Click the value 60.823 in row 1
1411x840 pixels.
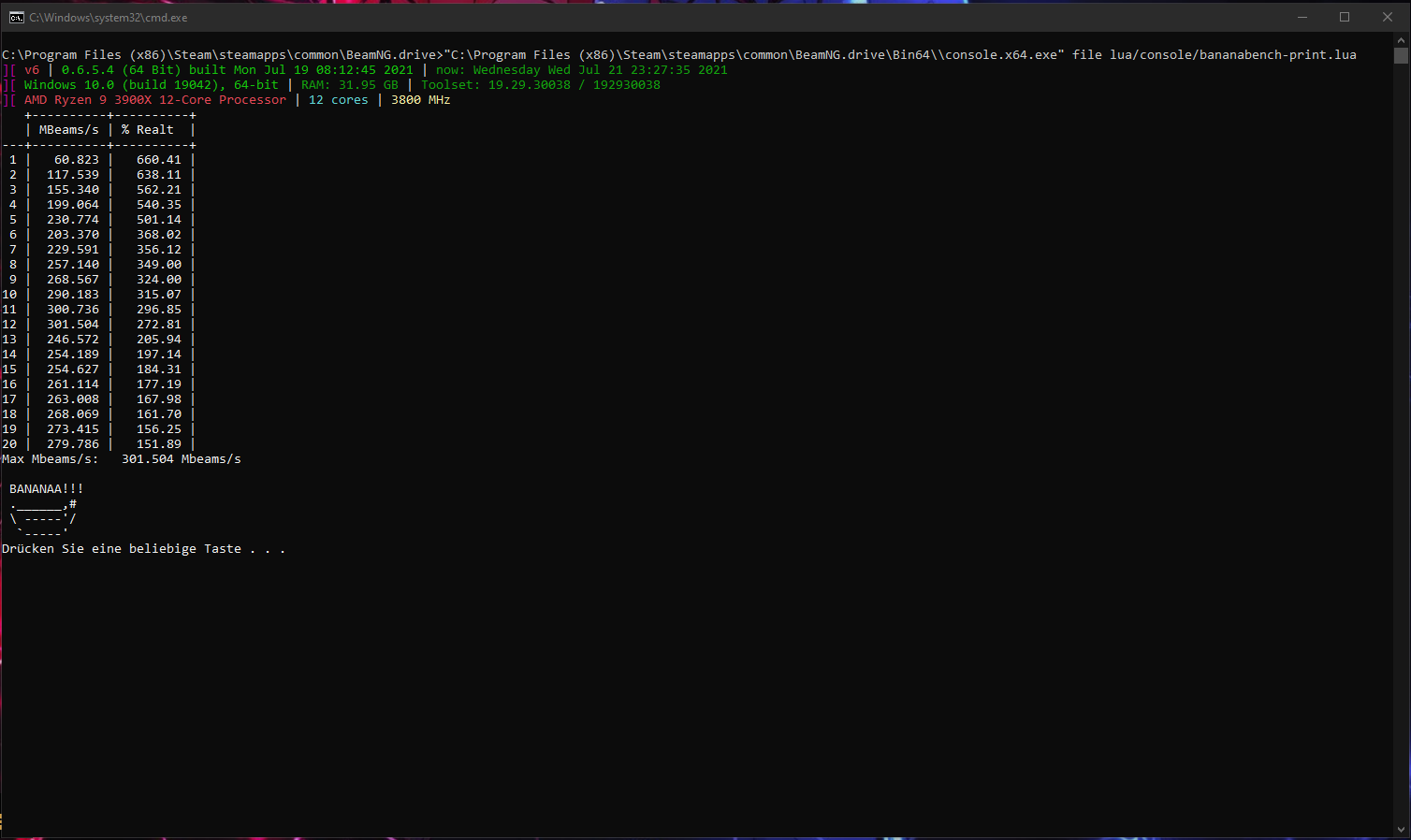point(77,160)
